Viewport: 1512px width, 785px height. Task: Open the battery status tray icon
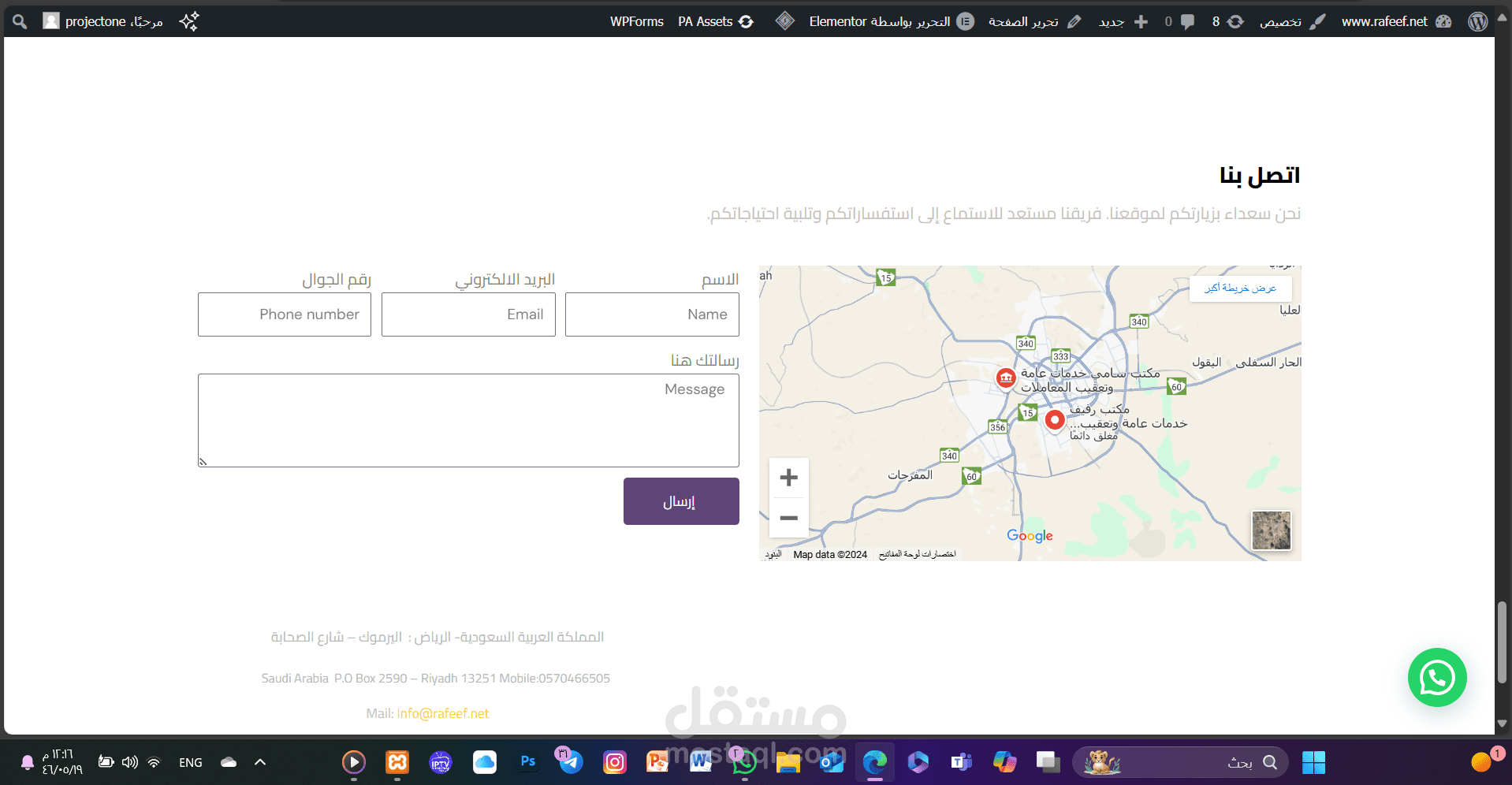click(x=106, y=762)
